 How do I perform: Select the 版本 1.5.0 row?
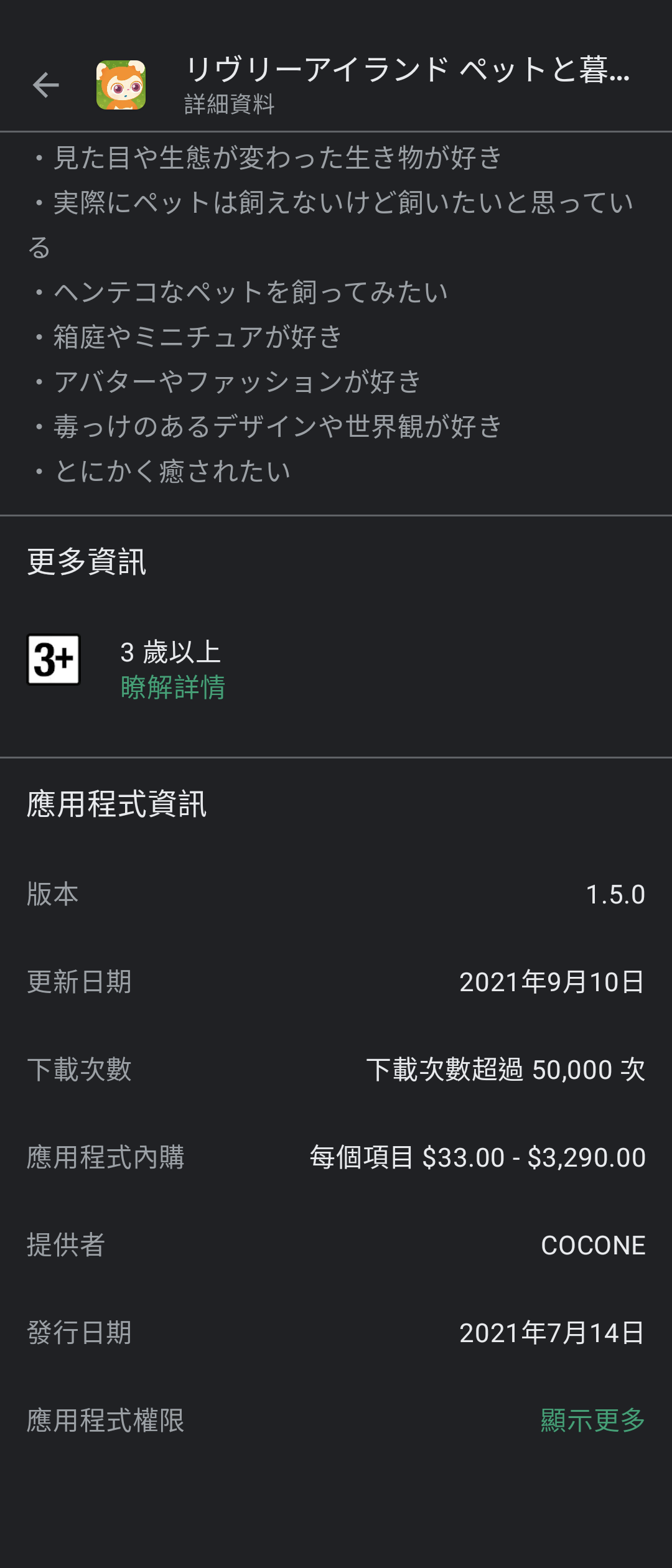pyautogui.click(x=336, y=894)
